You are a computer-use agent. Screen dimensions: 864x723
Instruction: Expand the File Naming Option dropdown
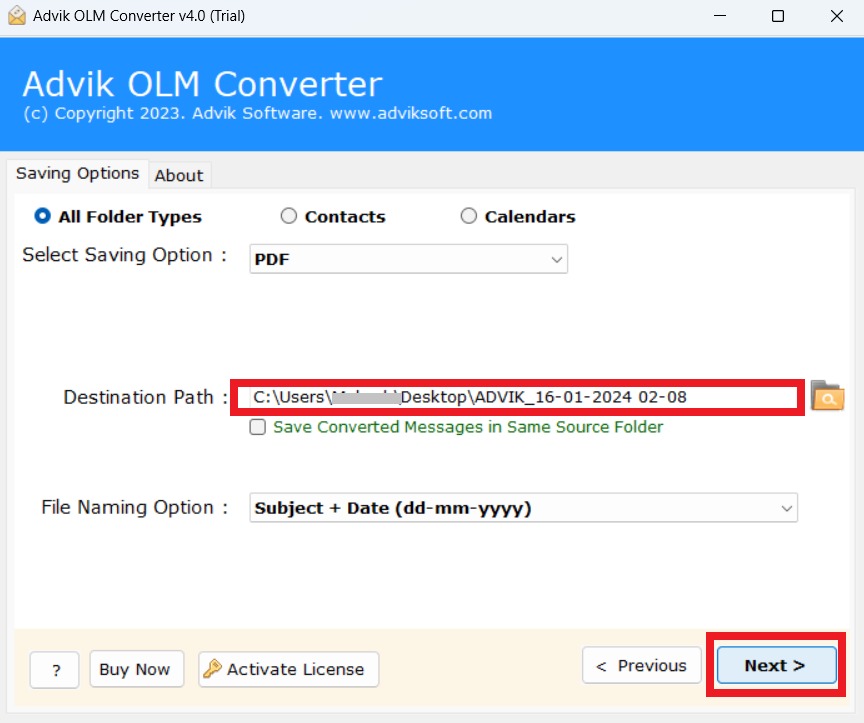[x=523, y=508]
